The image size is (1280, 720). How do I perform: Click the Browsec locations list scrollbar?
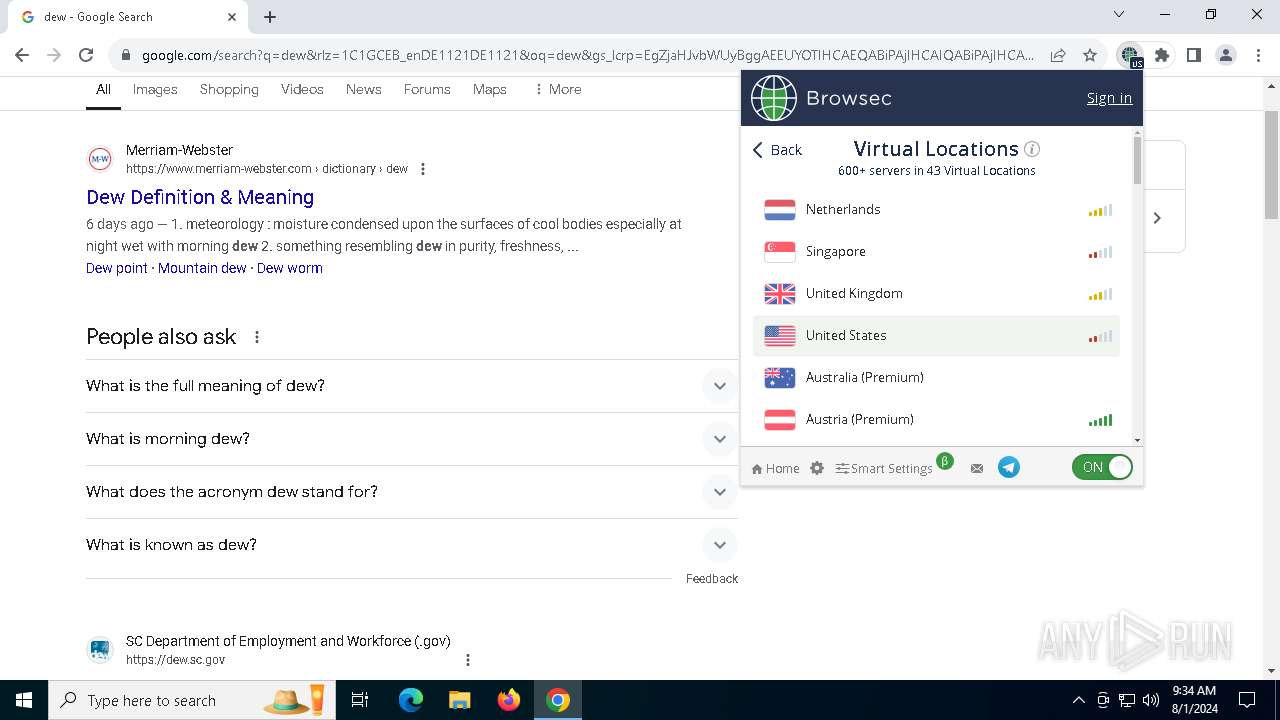point(1137,160)
